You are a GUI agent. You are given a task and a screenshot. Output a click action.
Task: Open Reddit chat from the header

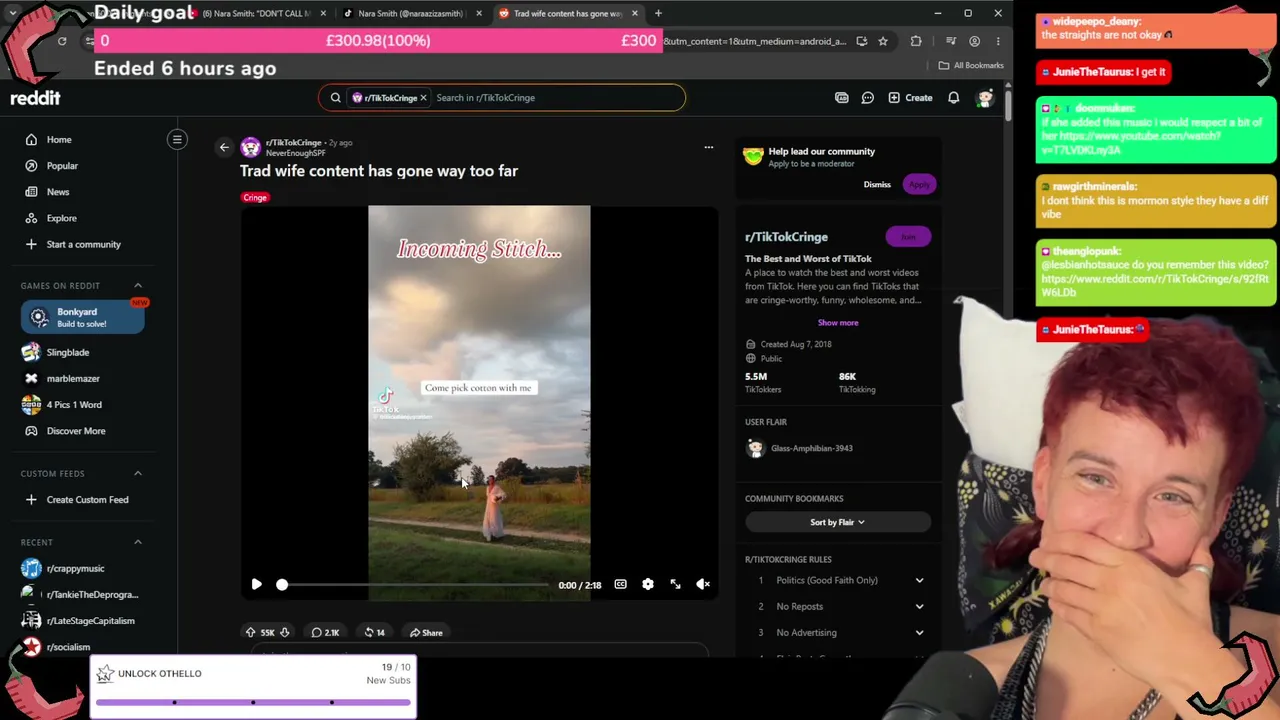point(868,98)
